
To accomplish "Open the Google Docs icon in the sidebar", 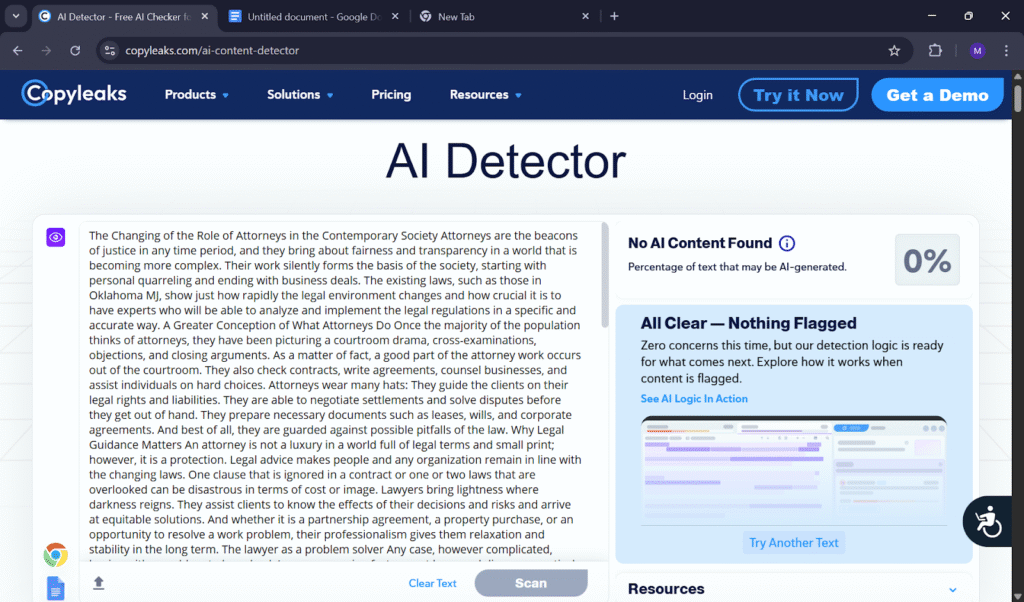I will (x=55, y=588).
